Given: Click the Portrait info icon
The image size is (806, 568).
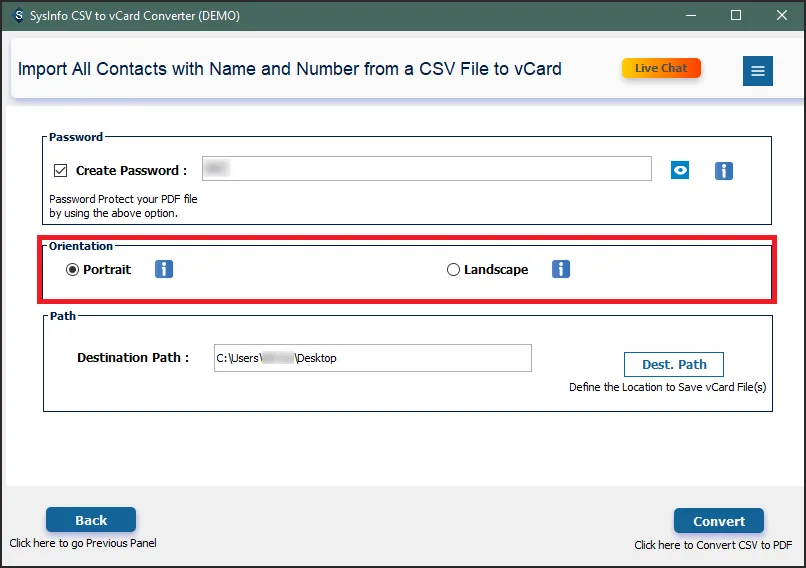Looking at the screenshot, I should pos(164,269).
